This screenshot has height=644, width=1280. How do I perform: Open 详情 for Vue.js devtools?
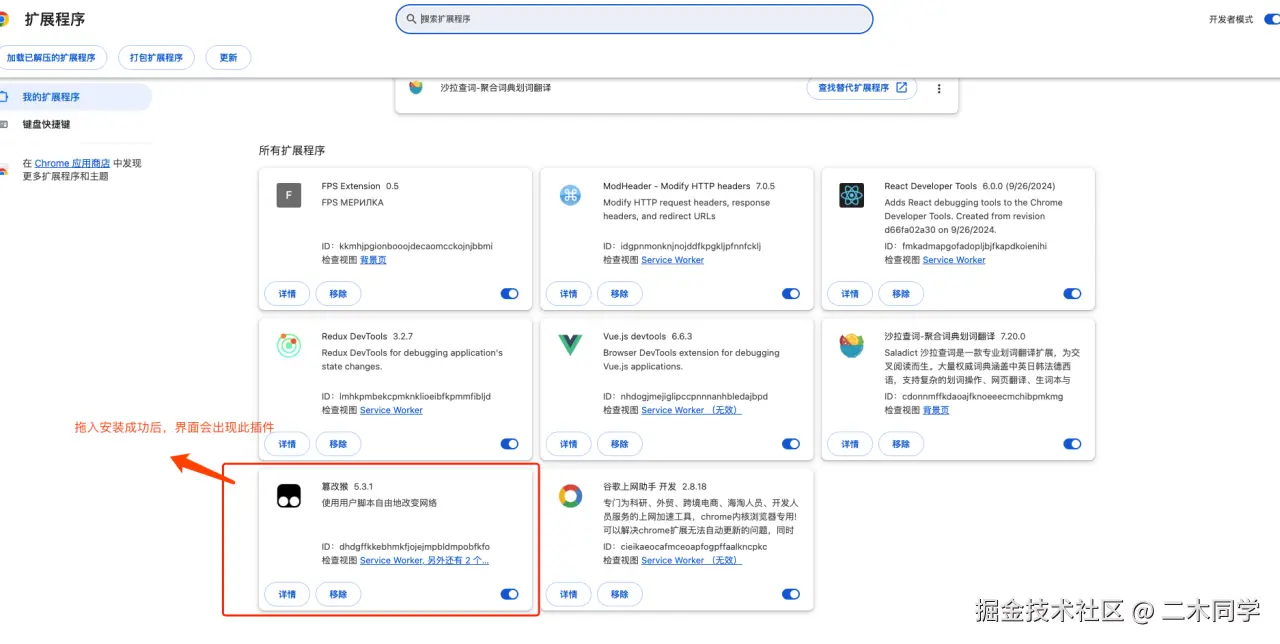coord(568,444)
